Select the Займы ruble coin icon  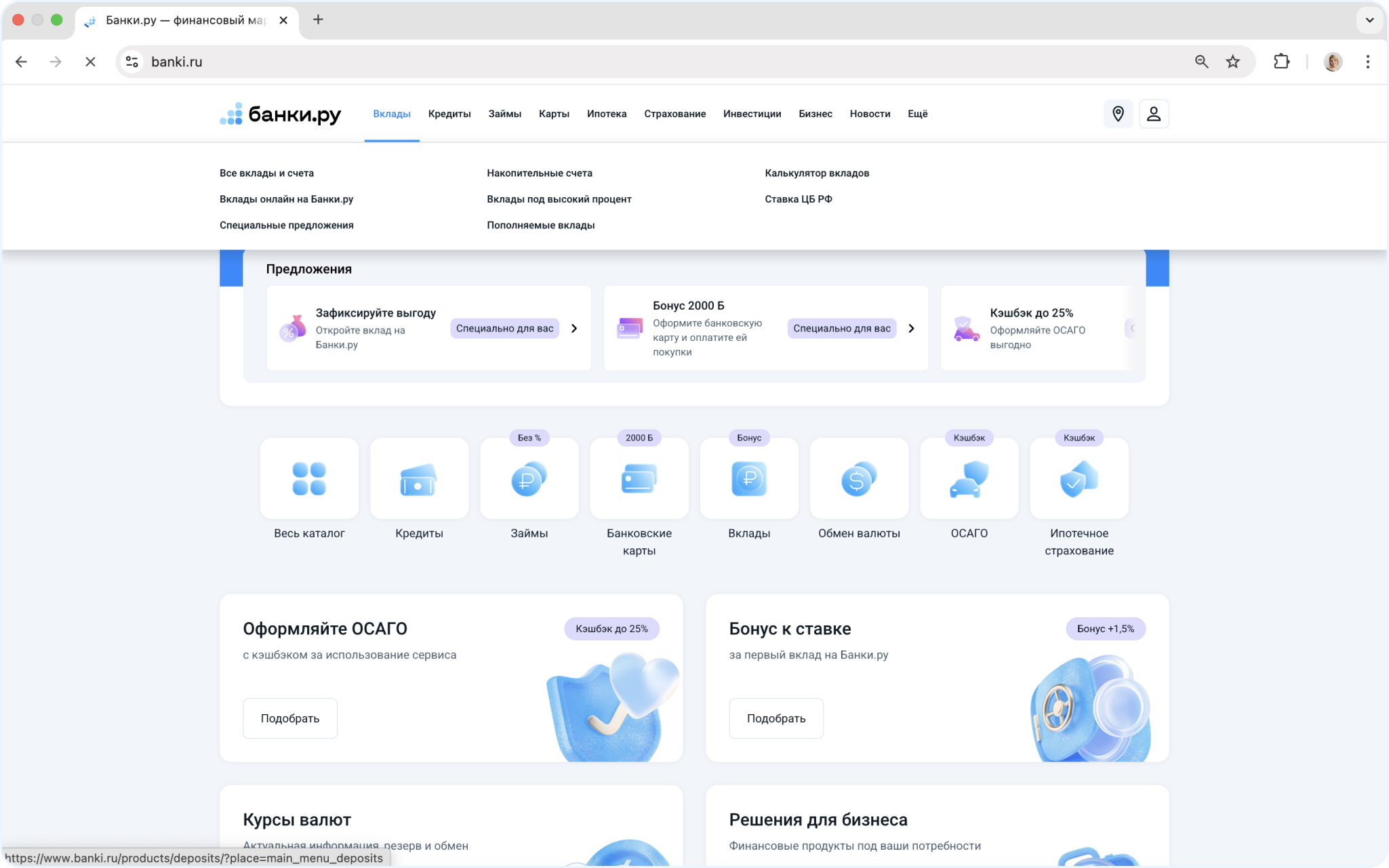point(529,478)
